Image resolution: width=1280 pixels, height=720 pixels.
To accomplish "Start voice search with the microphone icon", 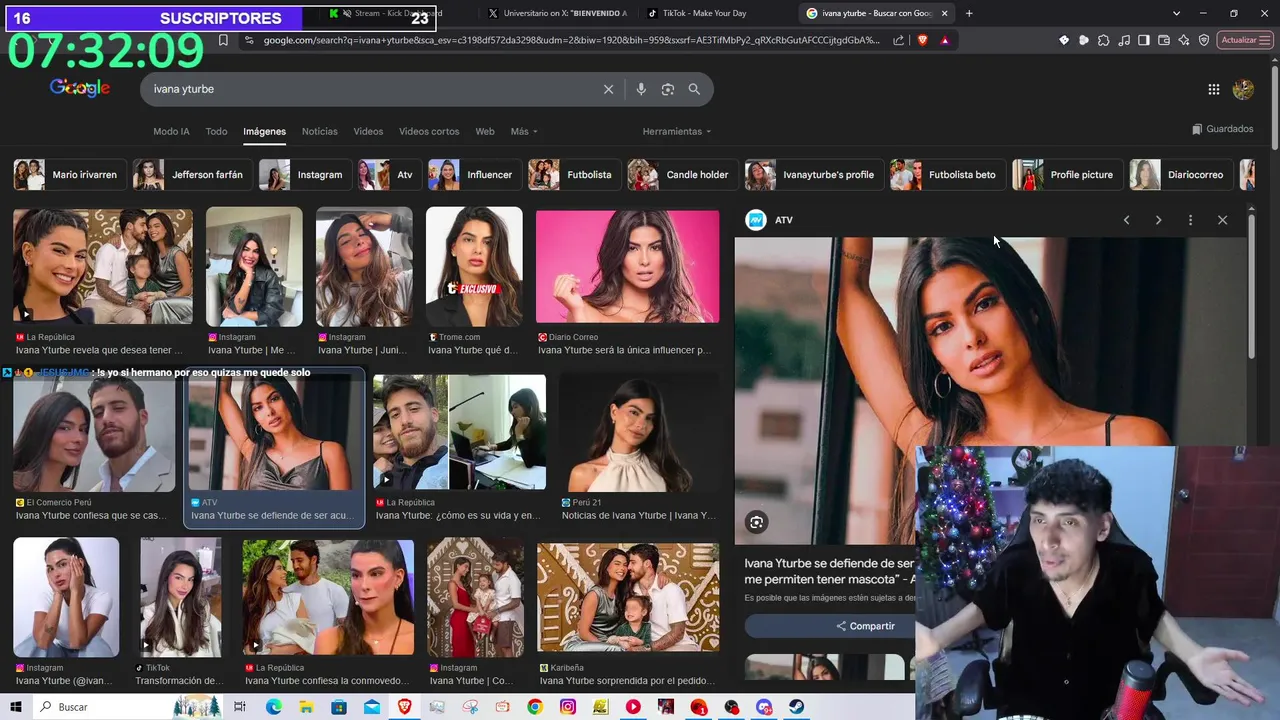I will (x=641, y=89).
